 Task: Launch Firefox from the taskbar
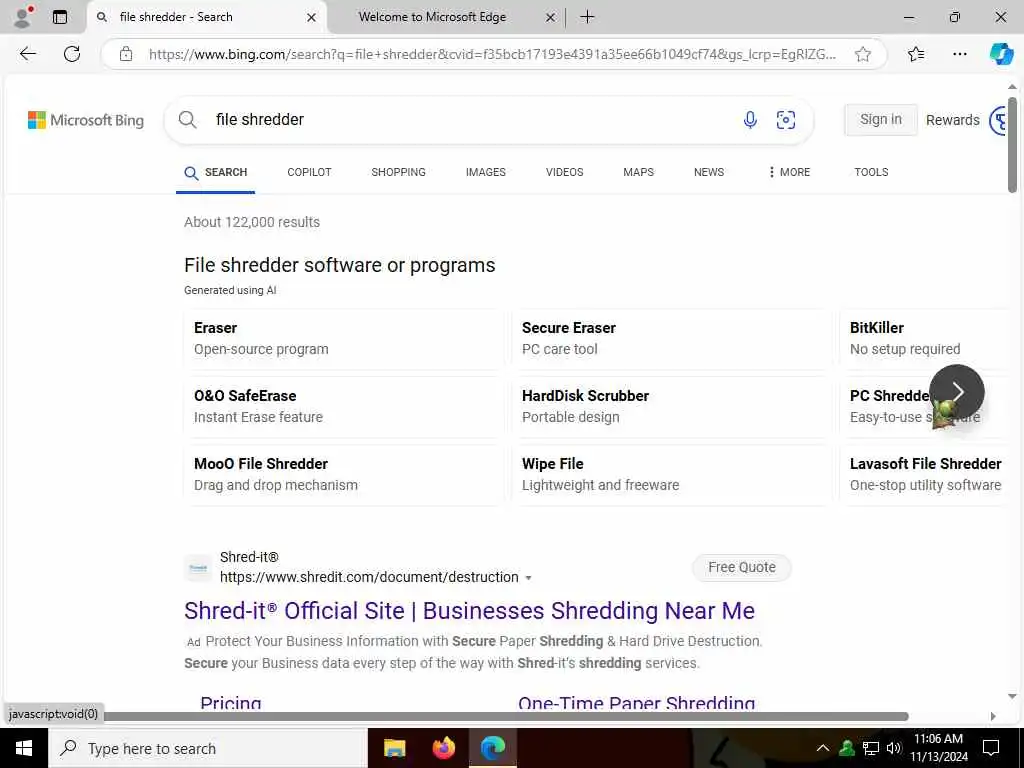444,748
